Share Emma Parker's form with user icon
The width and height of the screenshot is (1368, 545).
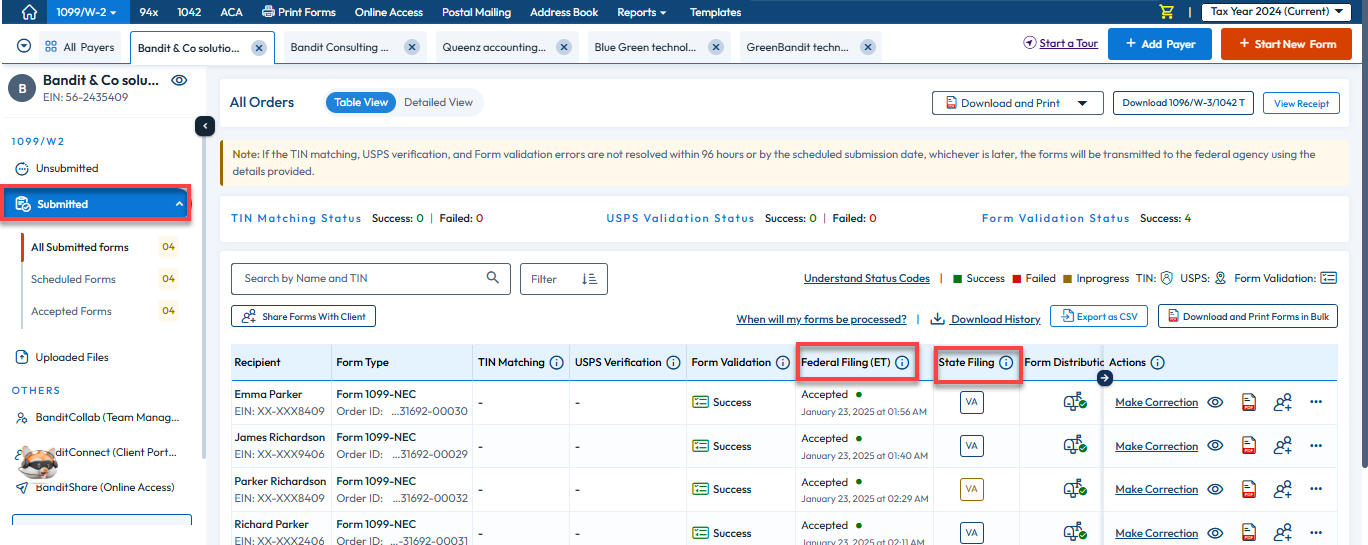[x=1282, y=403]
